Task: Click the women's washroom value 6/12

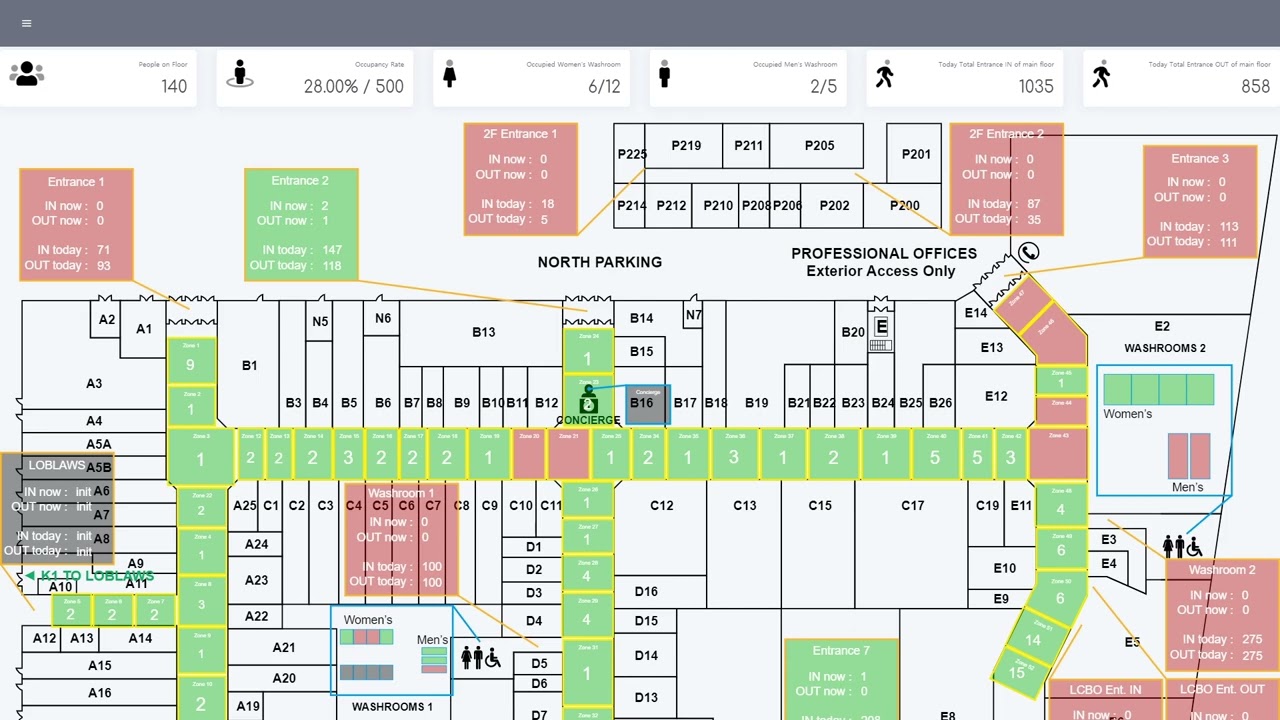Action: 604,86
